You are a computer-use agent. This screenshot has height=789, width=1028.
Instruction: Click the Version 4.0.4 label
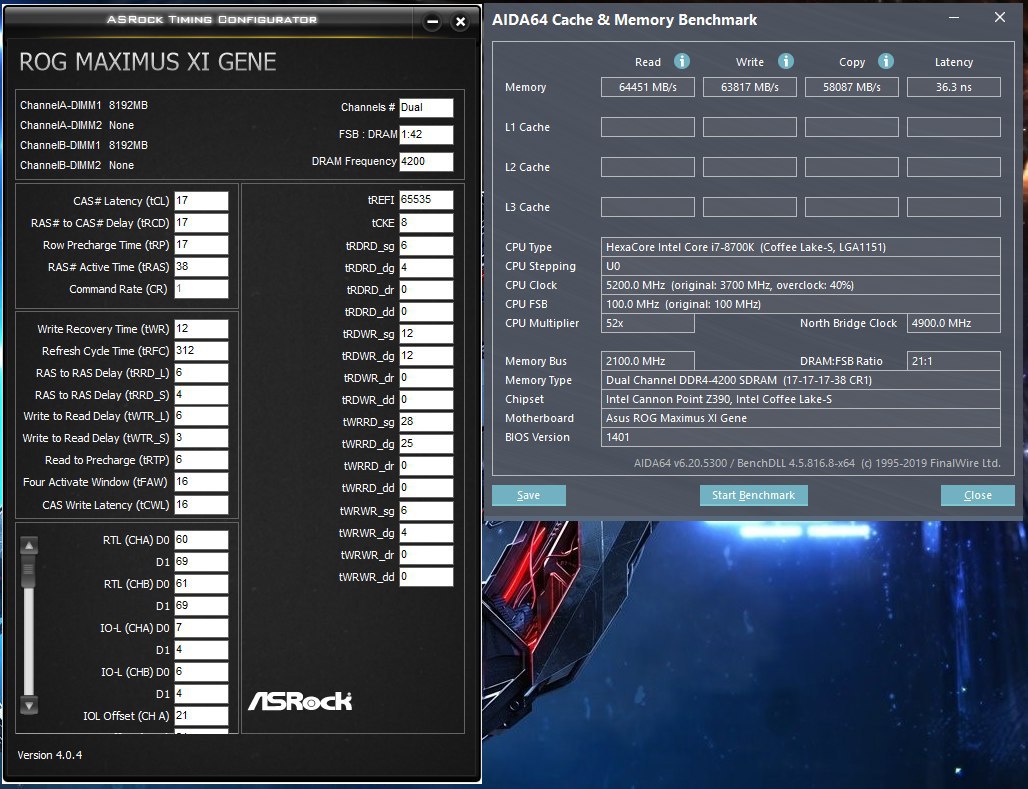(x=50, y=755)
